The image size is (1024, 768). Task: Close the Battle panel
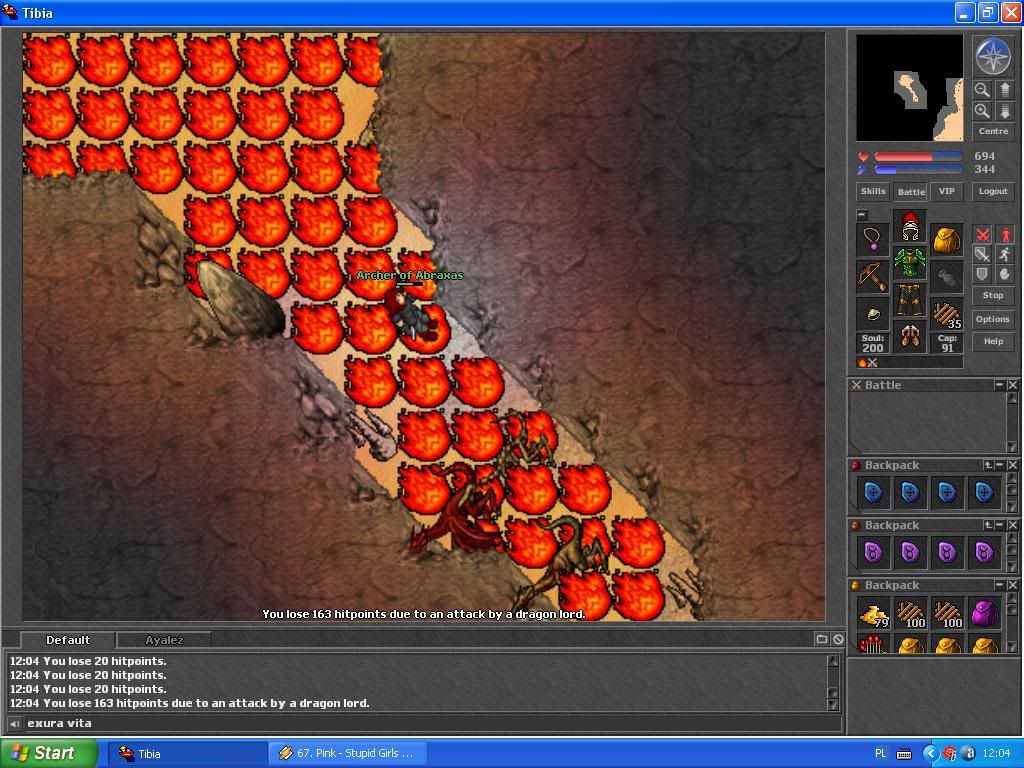click(1012, 385)
